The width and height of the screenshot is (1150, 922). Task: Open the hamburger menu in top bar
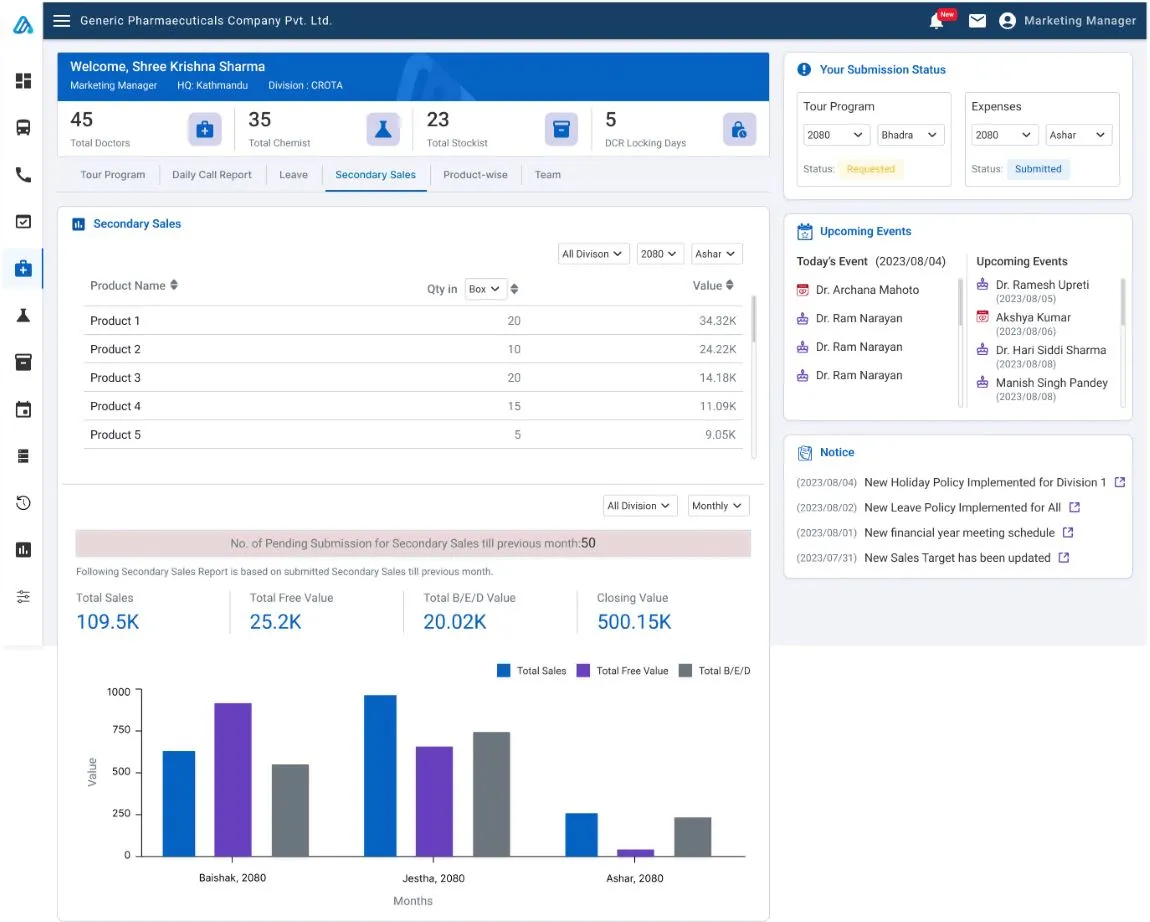(x=62, y=21)
